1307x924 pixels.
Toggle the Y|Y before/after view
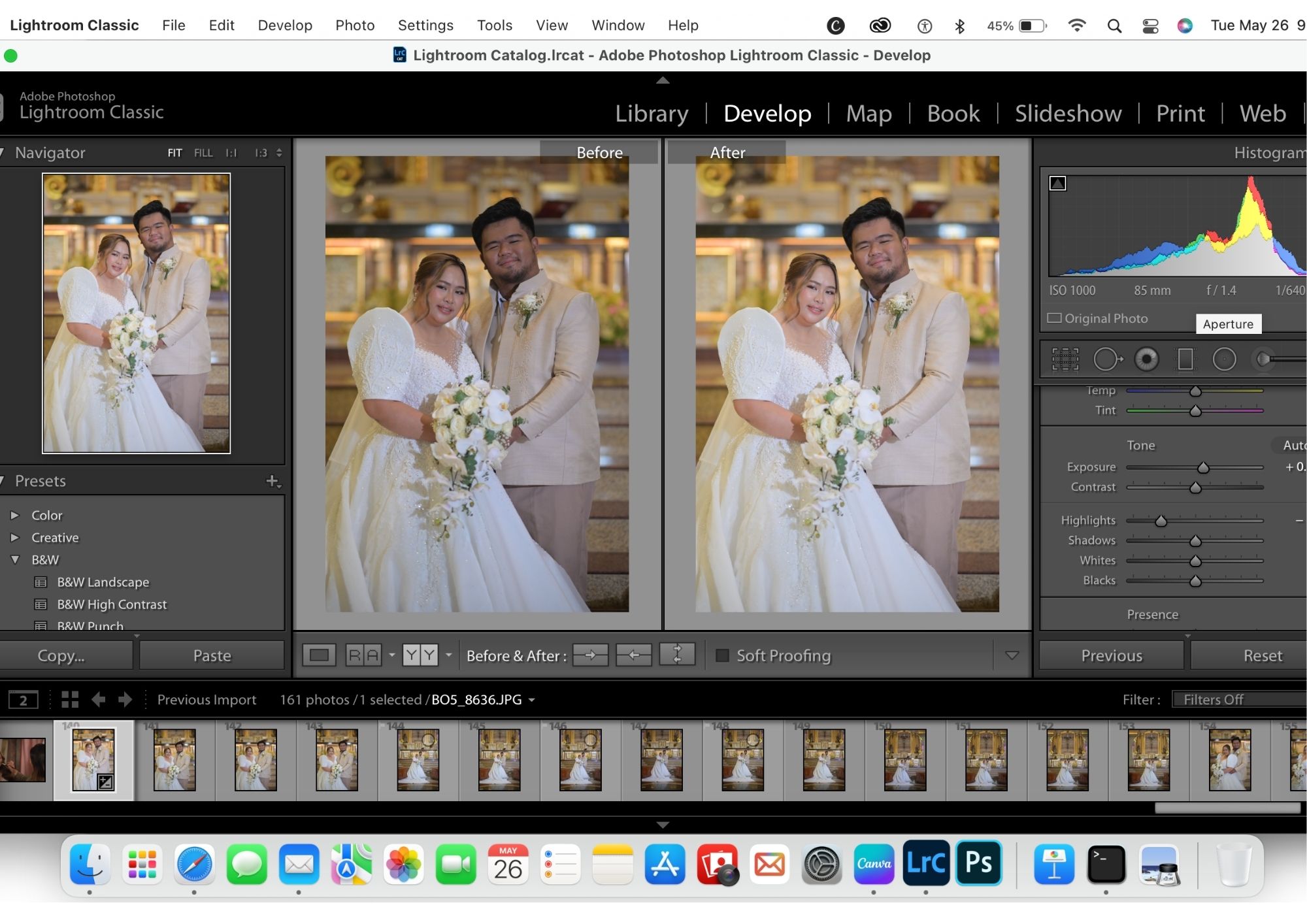coord(420,655)
